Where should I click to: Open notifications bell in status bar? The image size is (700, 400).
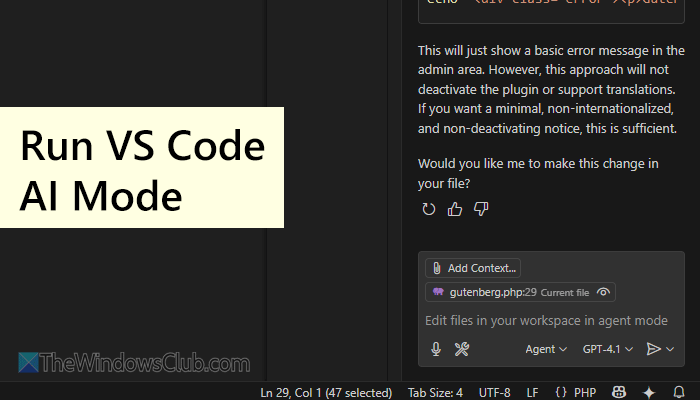679,392
